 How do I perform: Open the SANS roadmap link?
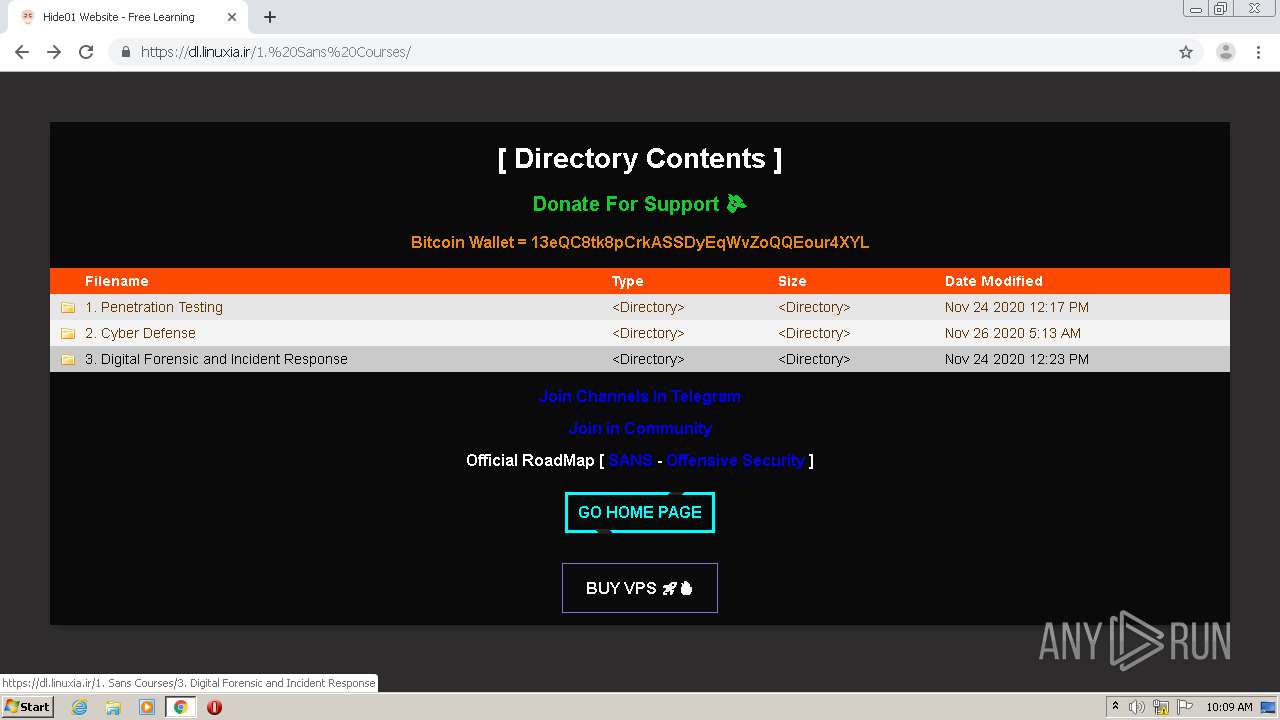(630, 460)
